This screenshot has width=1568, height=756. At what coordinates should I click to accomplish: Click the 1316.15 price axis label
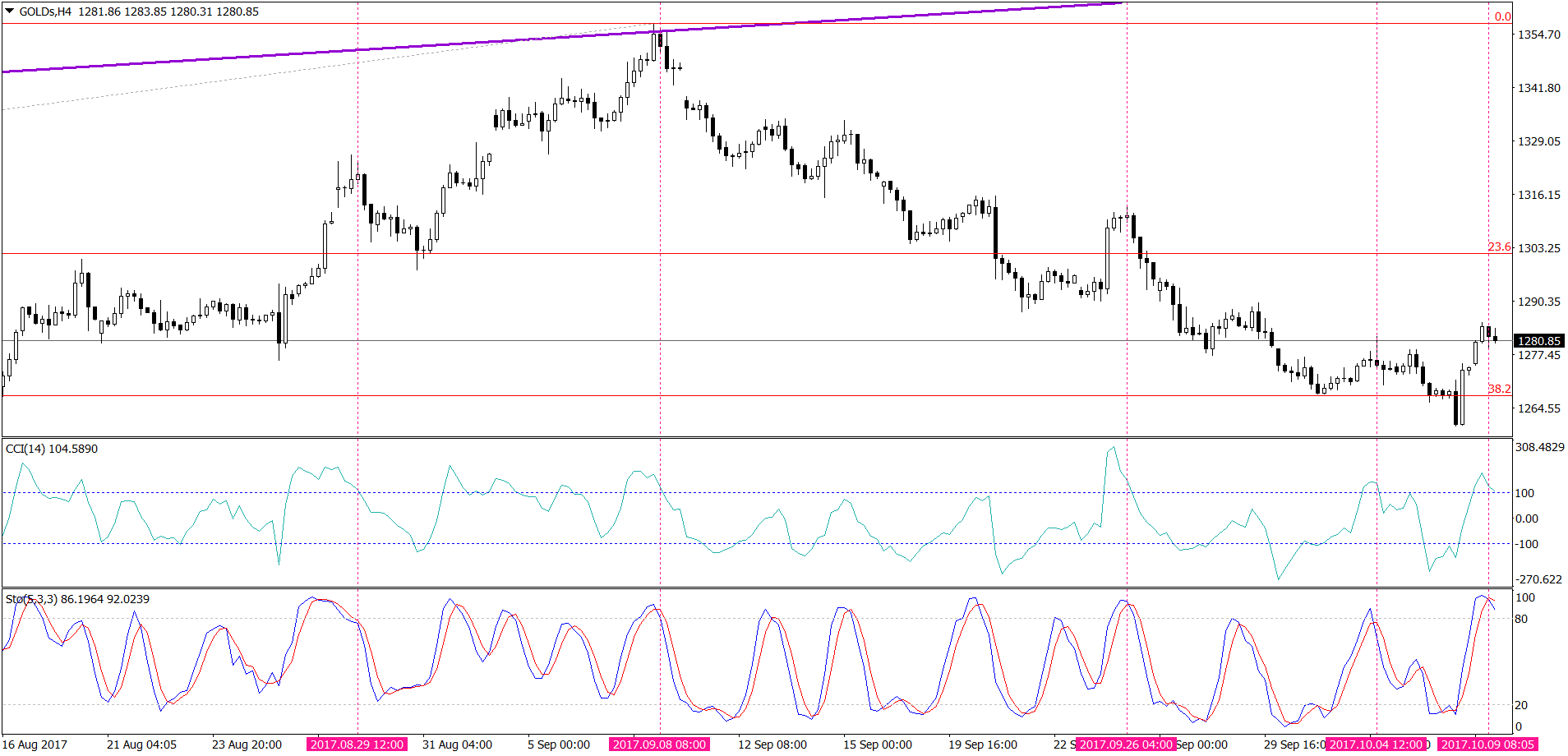tap(1538, 195)
